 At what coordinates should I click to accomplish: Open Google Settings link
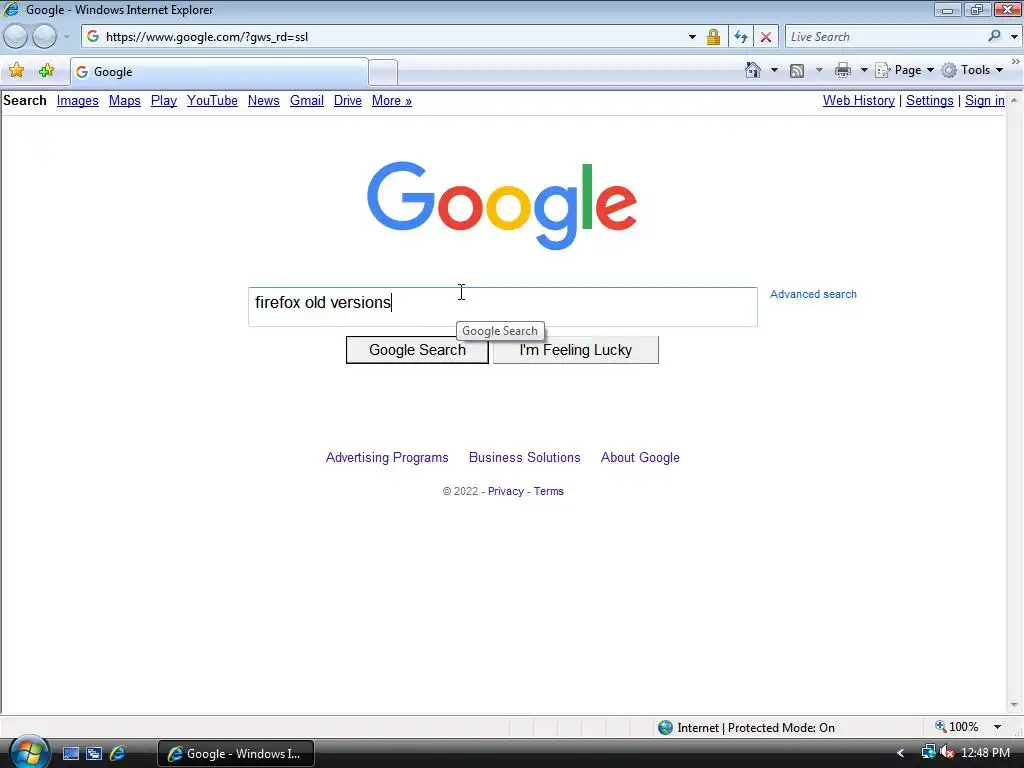pos(930,101)
